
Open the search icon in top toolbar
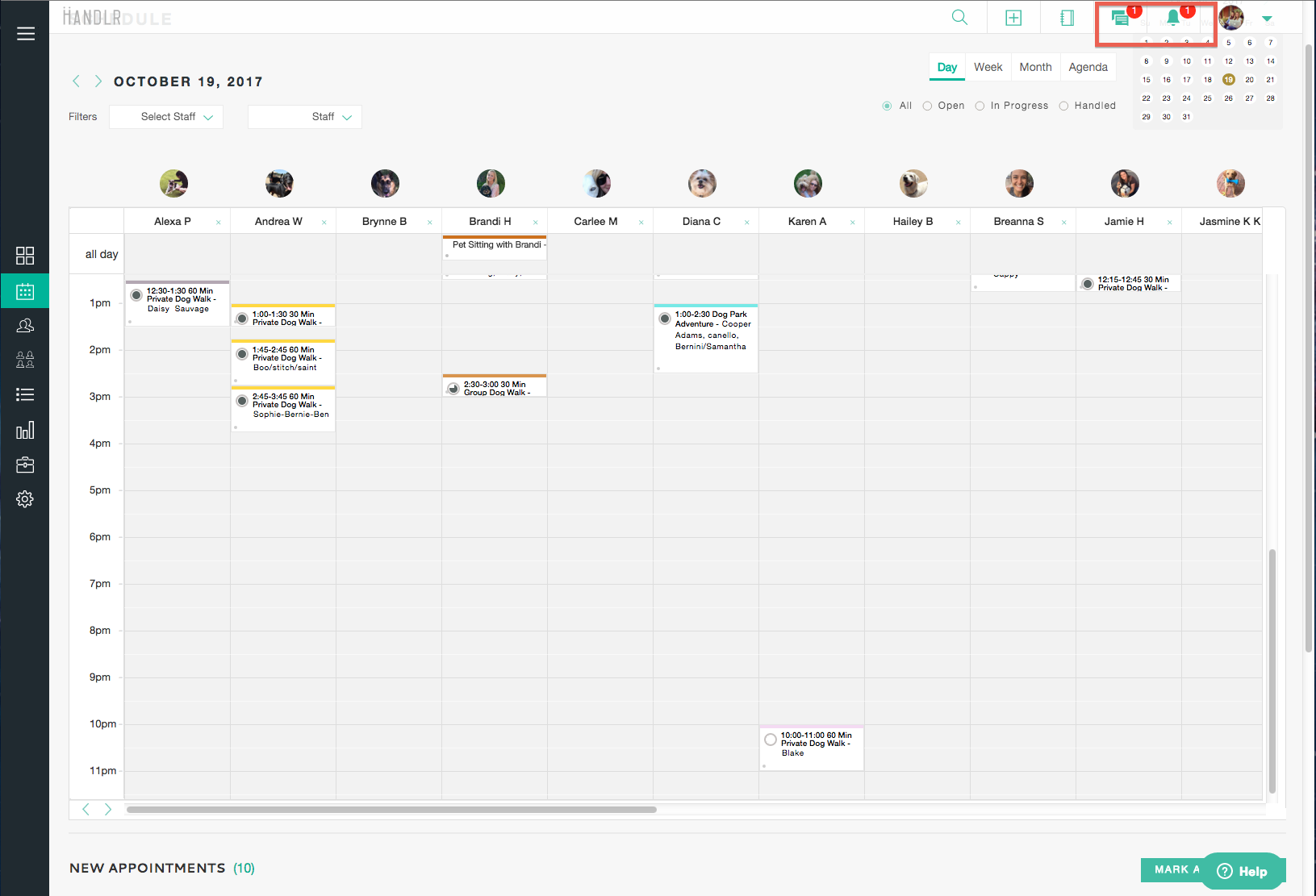tap(959, 17)
